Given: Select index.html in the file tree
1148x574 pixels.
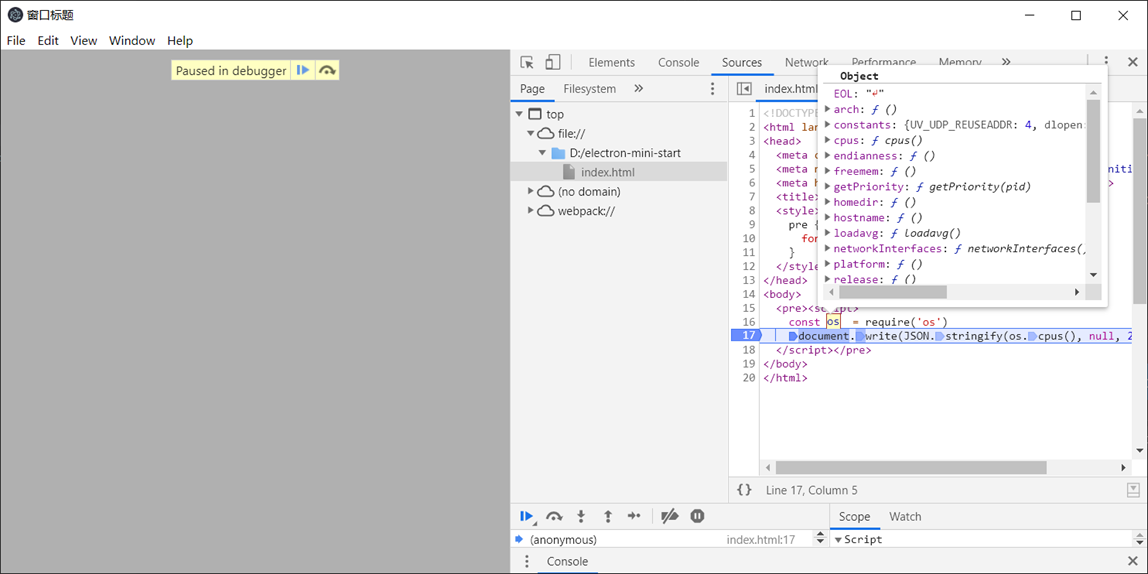Looking at the screenshot, I should point(608,172).
